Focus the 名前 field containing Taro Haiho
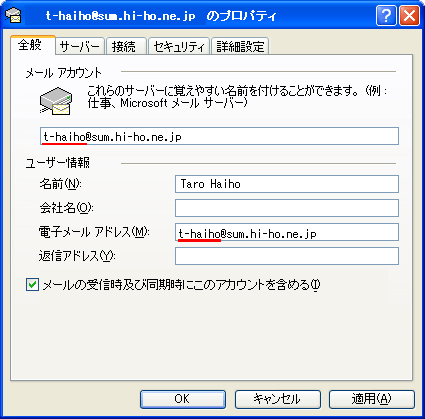The height and width of the screenshot is (419, 425). coord(287,184)
